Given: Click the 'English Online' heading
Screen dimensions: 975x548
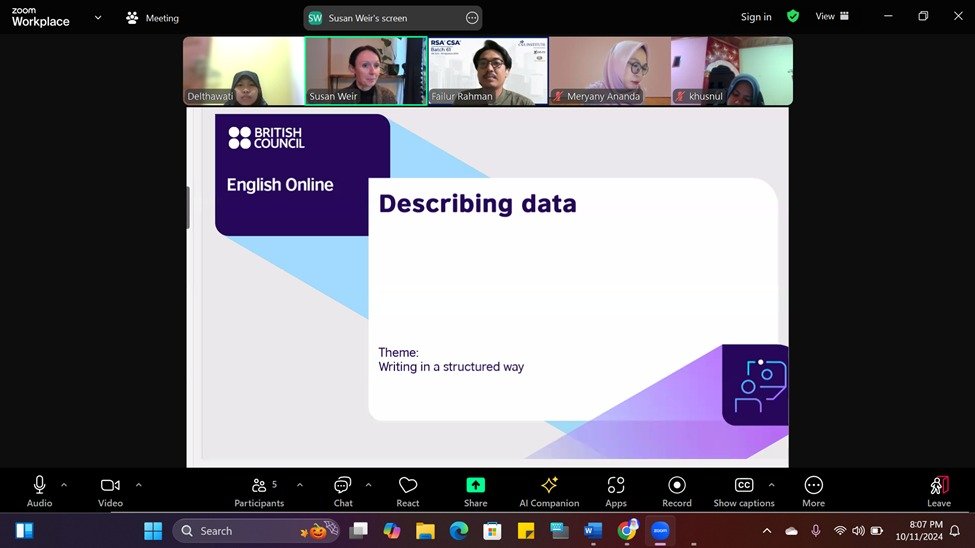Looking at the screenshot, I should click(x=280, y=185).
